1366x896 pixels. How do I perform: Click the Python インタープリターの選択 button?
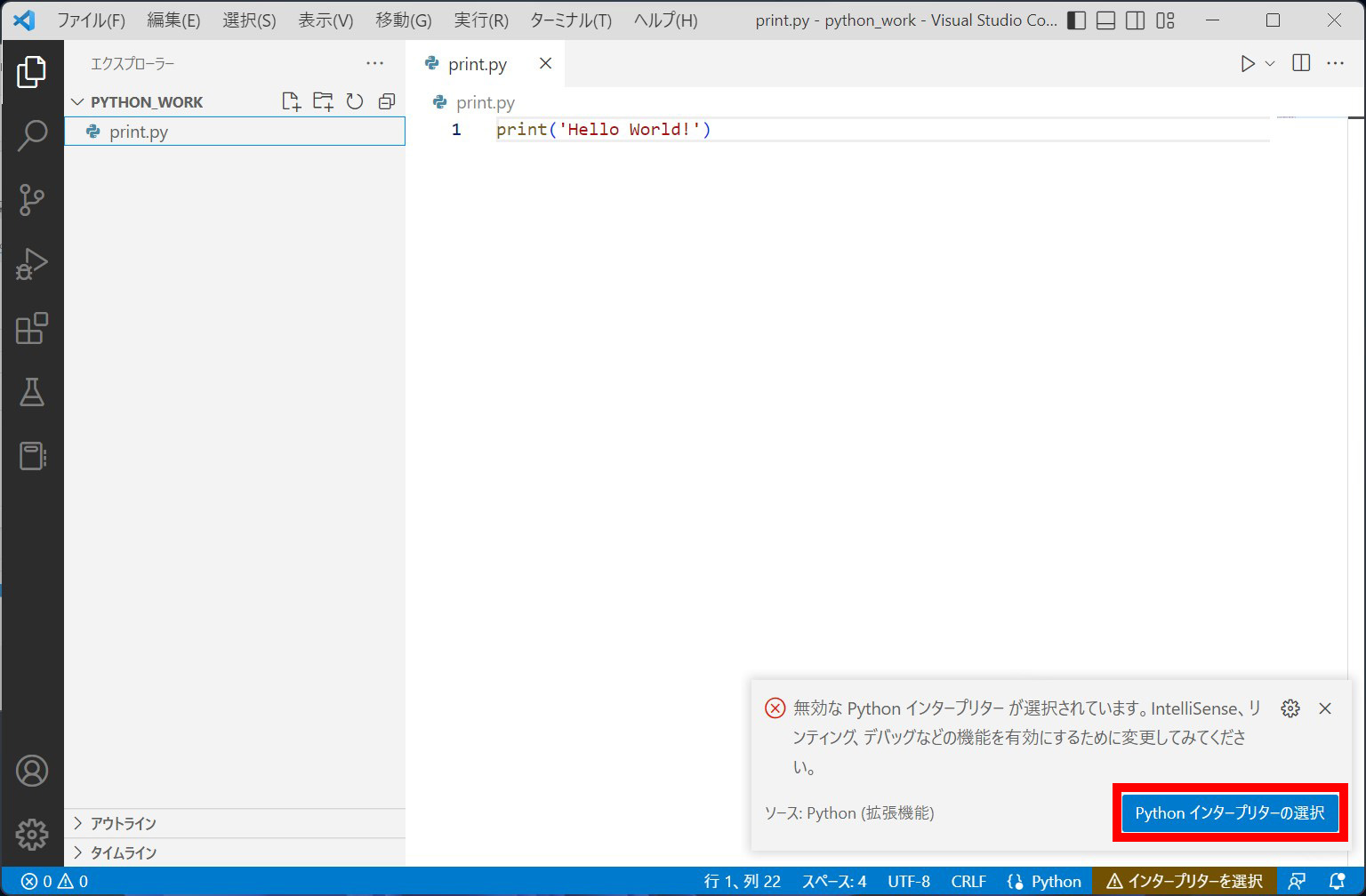[1229, 812]
